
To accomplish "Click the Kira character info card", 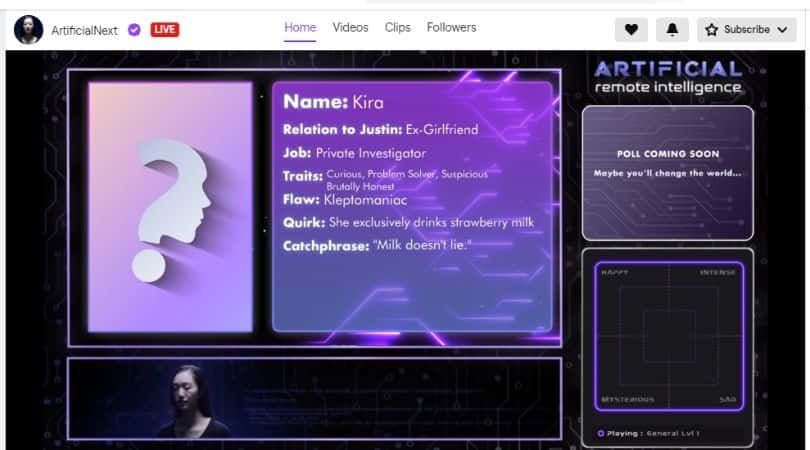I will [412, 207].
